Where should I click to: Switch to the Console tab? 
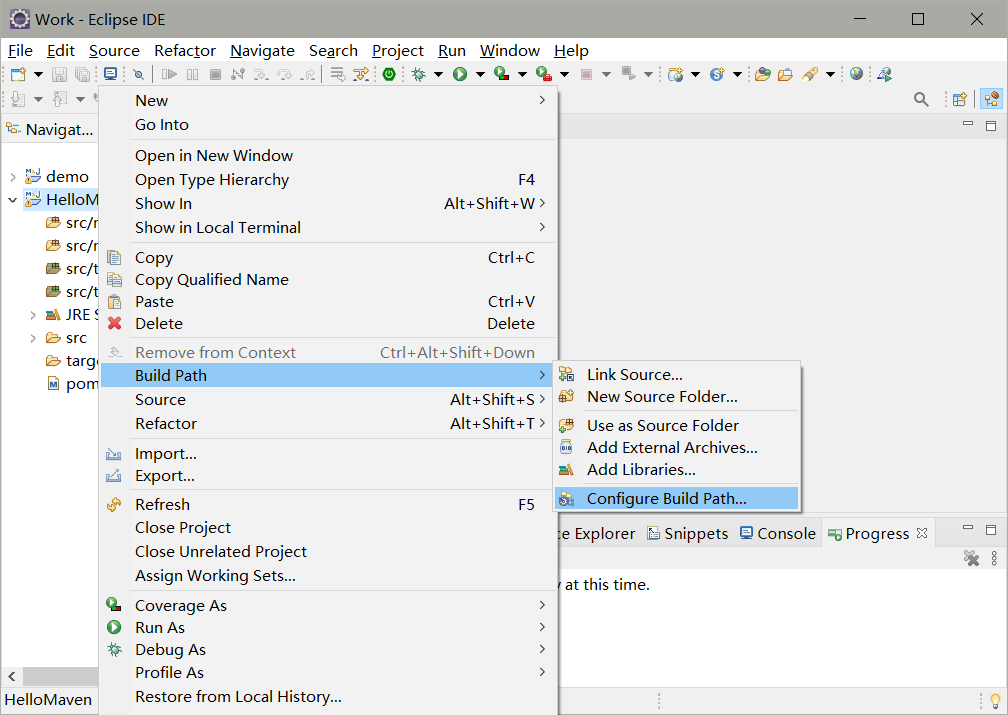(x=777, y=534)
